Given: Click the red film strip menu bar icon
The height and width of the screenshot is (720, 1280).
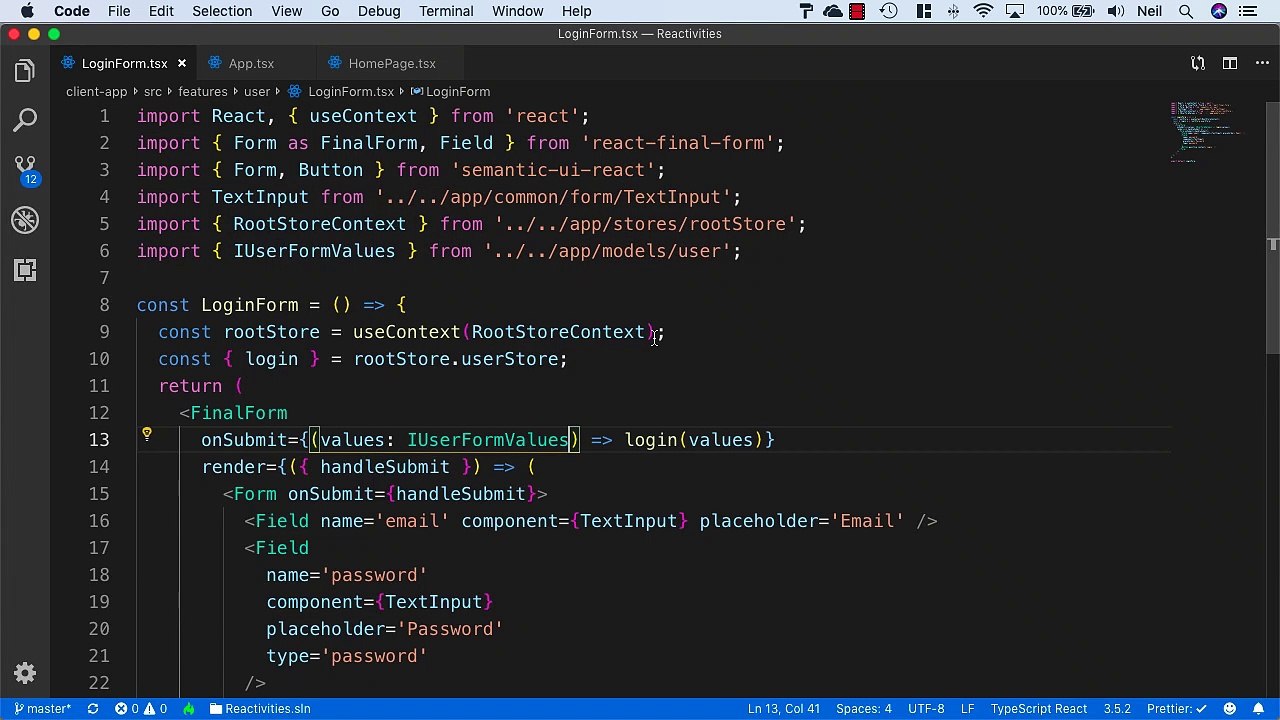Looking at the screenshot, I should click(x=857, y=11).
